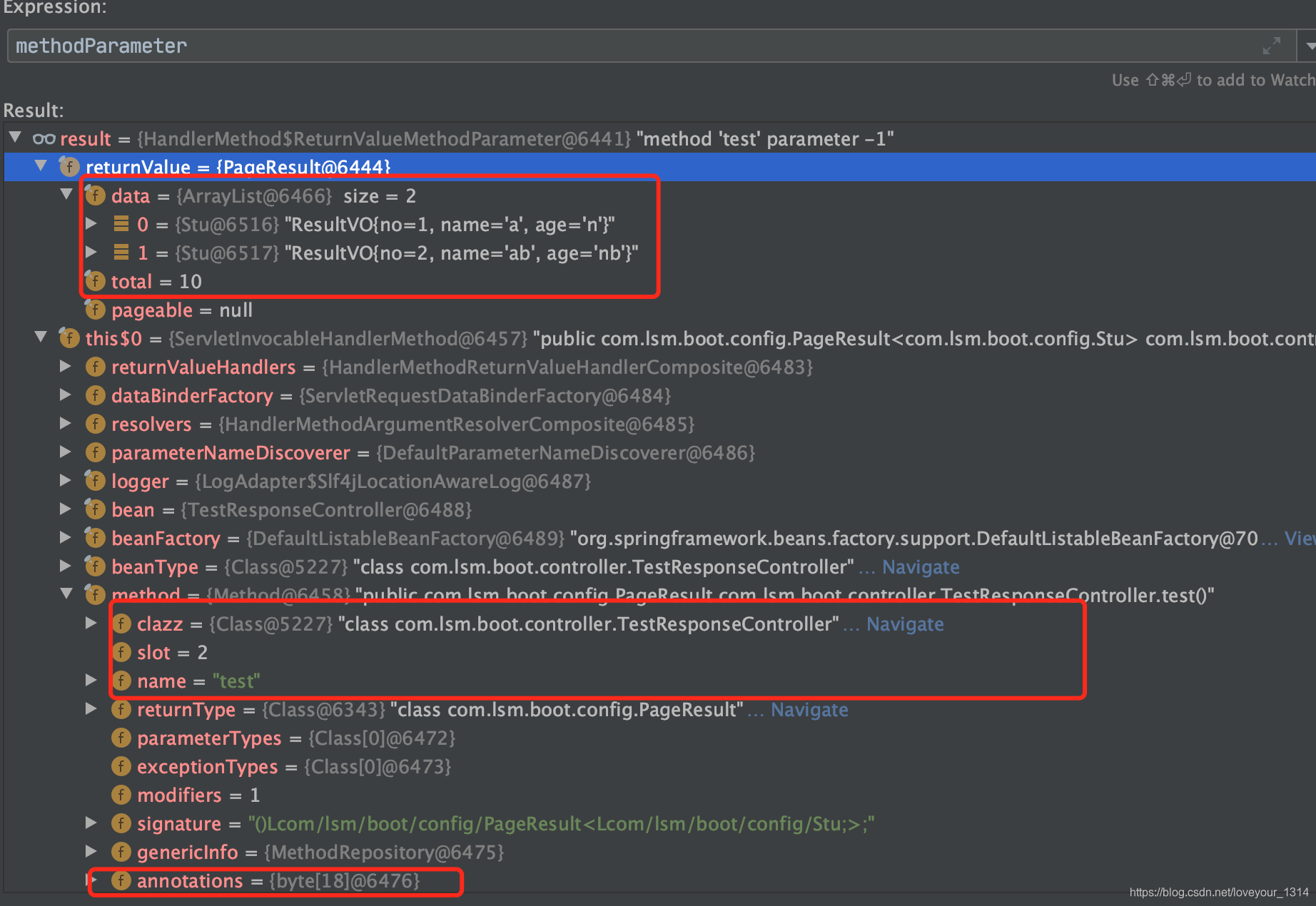Click the field icon of resolvers
Viewport: 1316px width, 906px height.
tap(95, 424)
